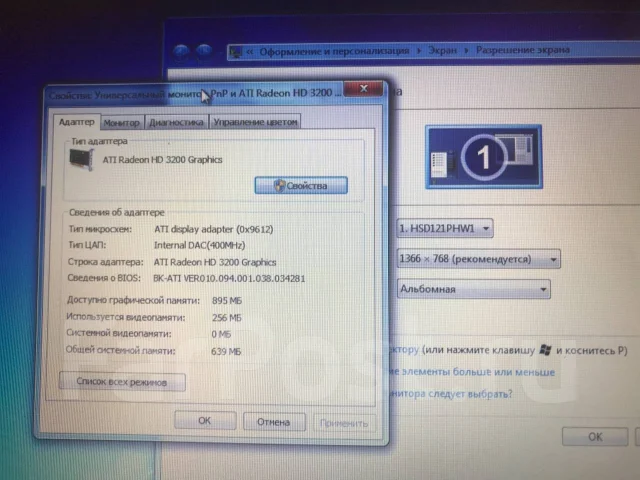The width and height of the screenshot is (640, 480).
Task: Click Оформление и персонализация breadcrumb
Action: (334, 51)
